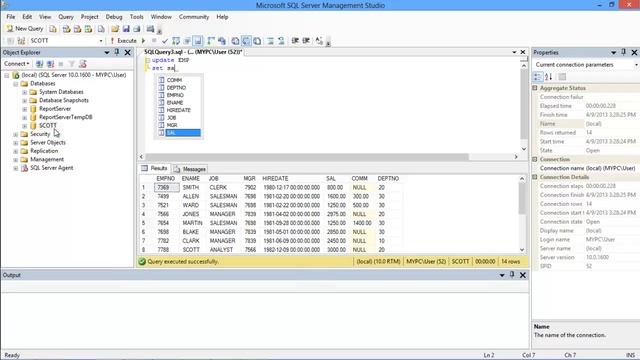Click the ENAME column header in results

point(191,179)
